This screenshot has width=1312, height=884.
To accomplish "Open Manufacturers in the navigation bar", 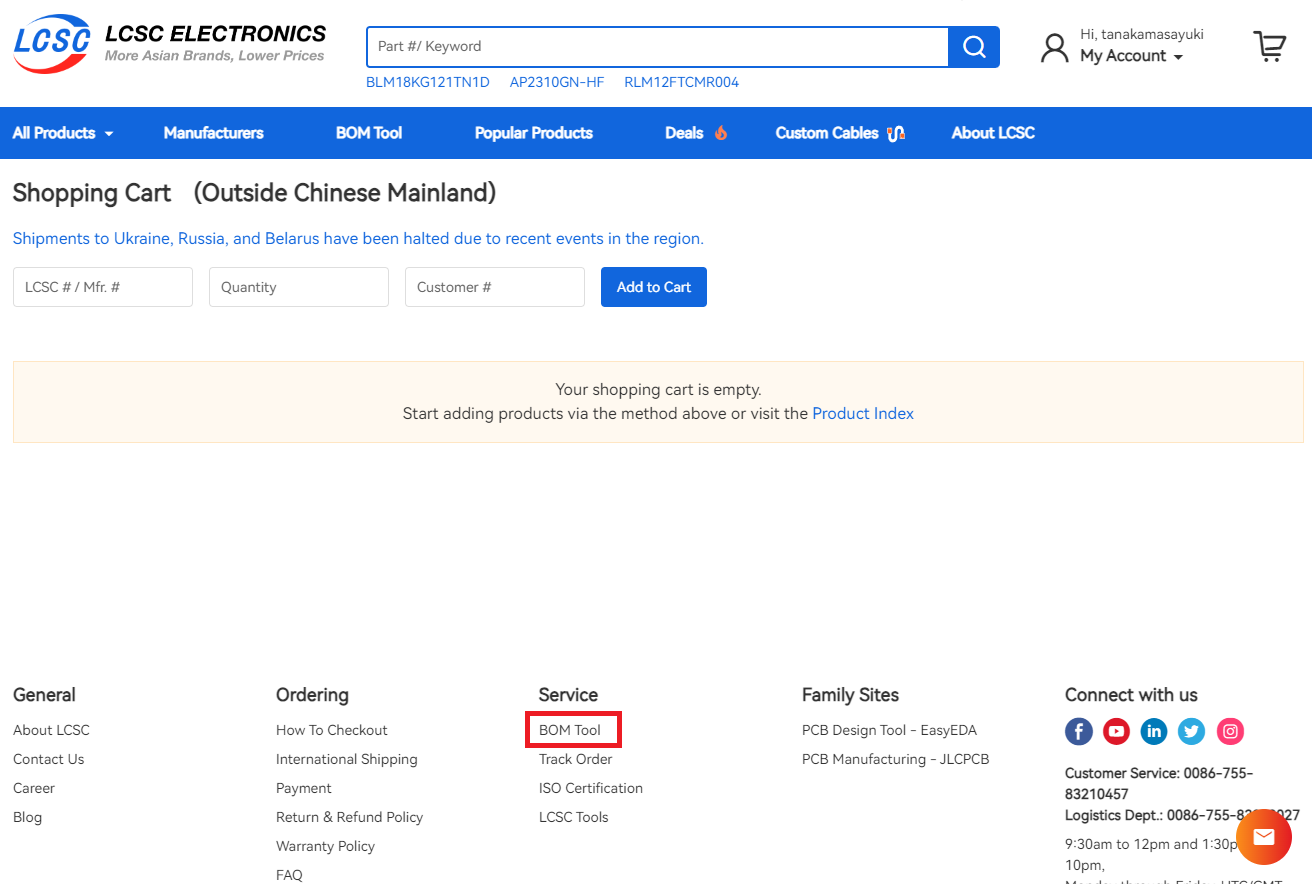I will click(x=213, y=133).
